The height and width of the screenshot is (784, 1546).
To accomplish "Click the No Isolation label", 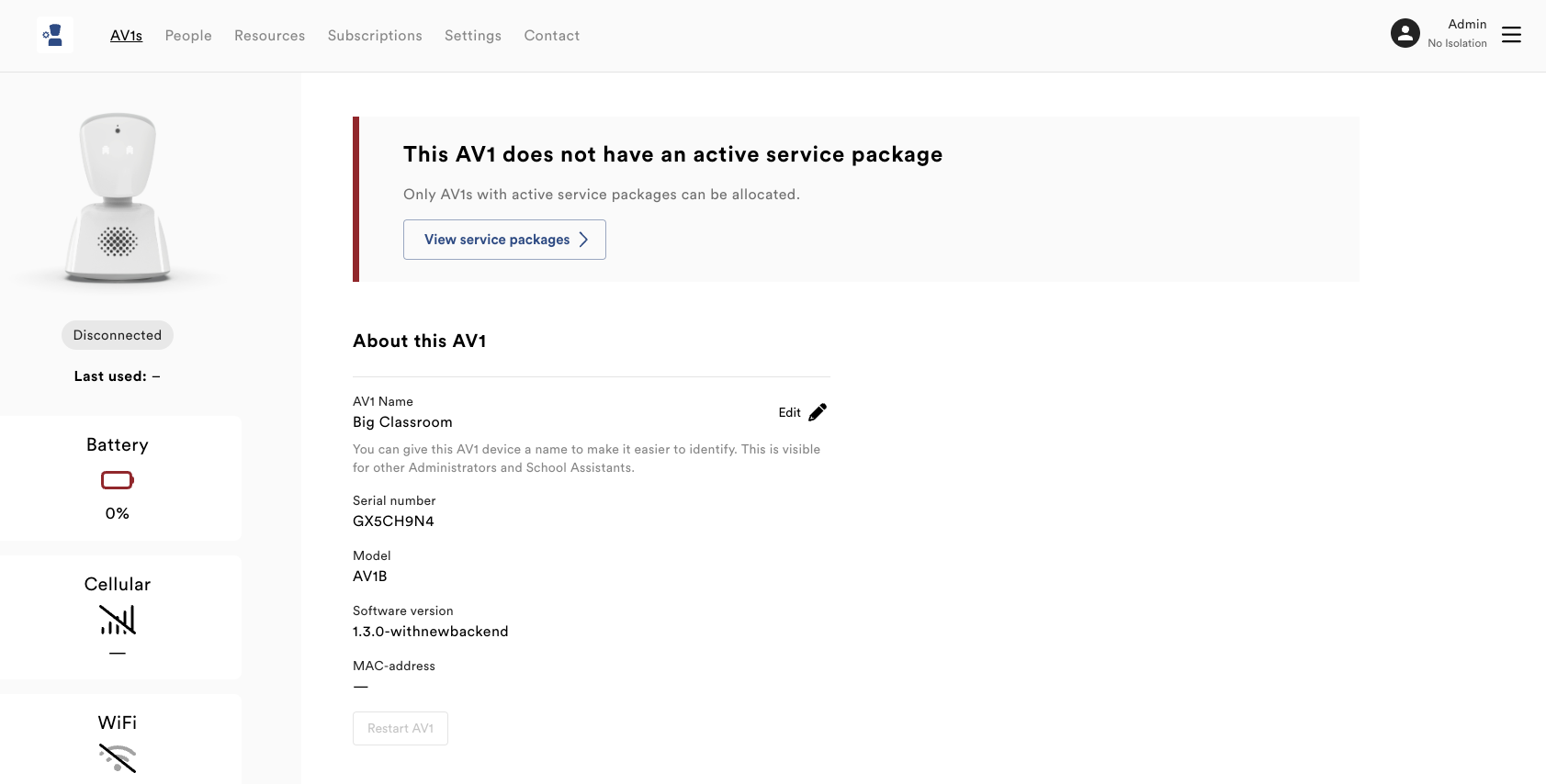I will point(1457,43).
